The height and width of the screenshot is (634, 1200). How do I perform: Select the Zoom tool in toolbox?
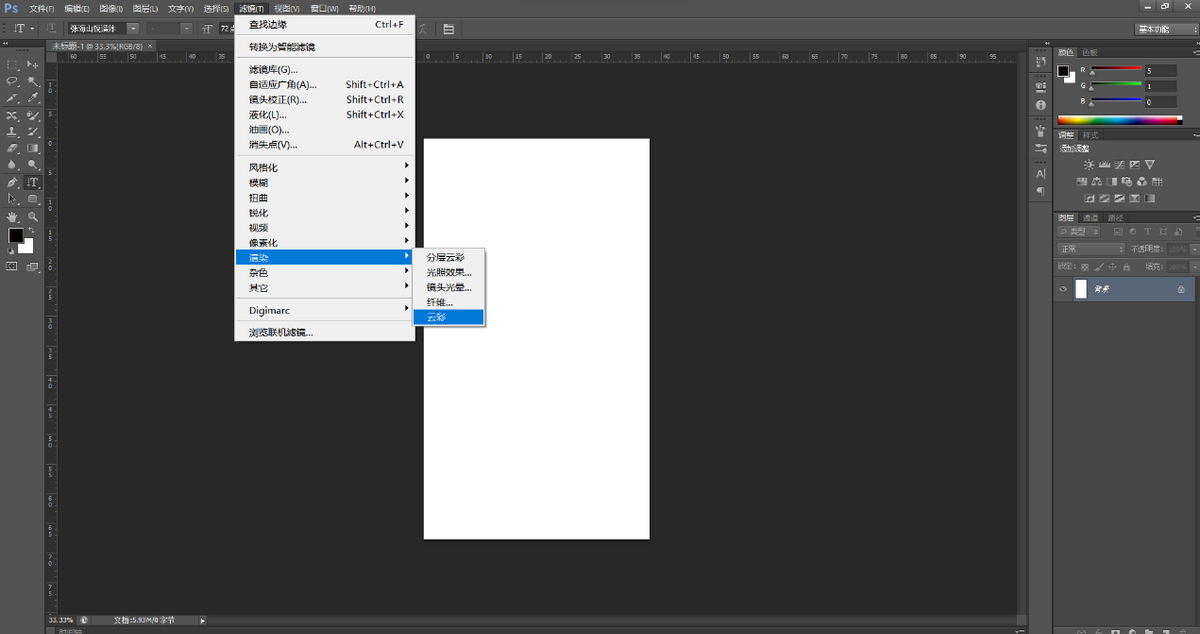tap(33, 216)
